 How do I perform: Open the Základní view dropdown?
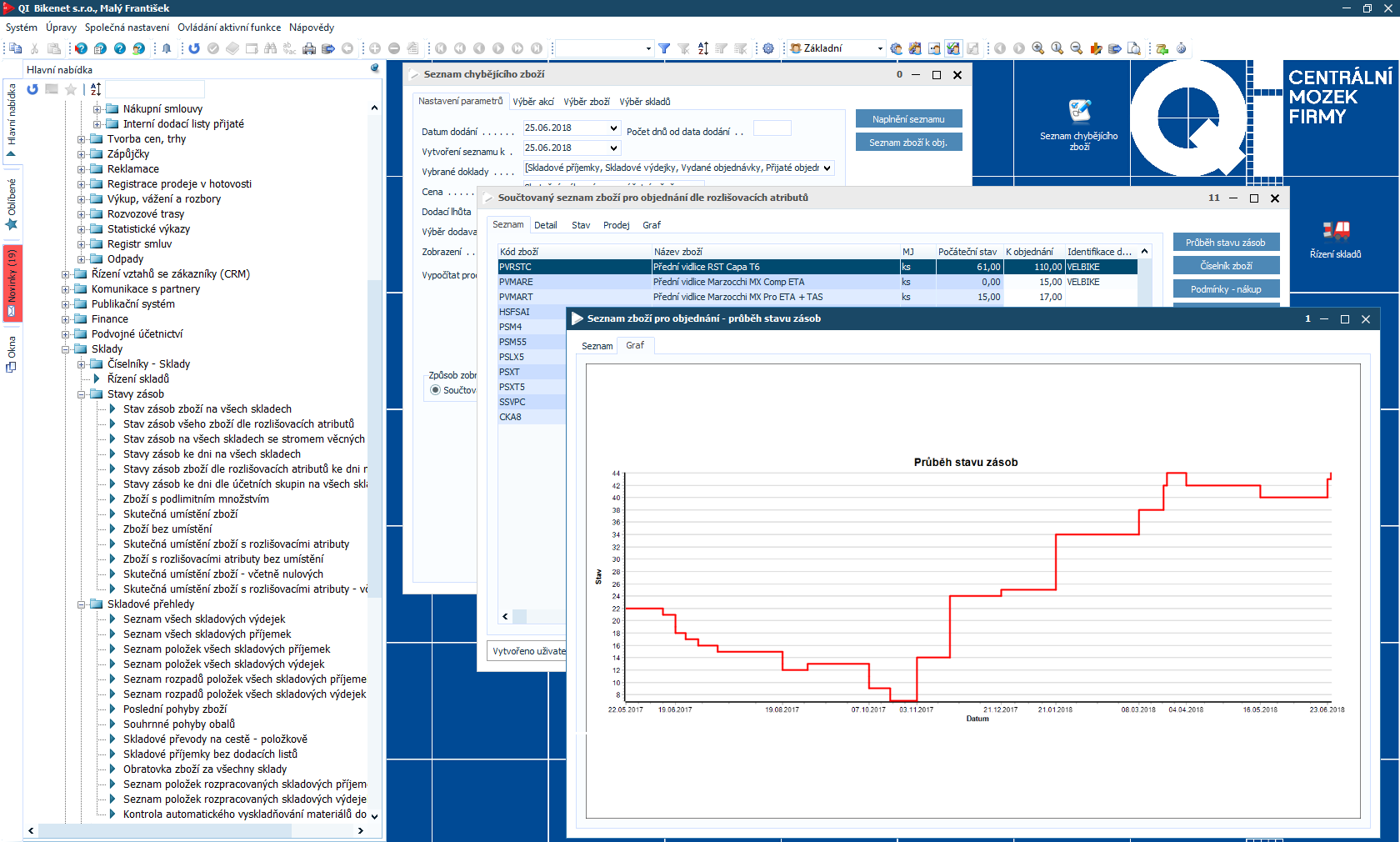click(x=880, y=48)
